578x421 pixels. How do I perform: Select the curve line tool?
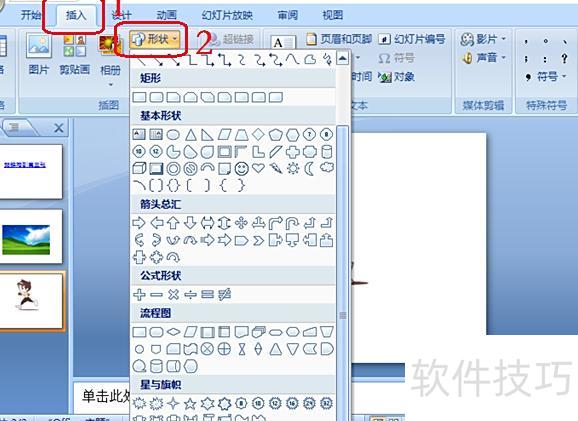pos(292,59)
